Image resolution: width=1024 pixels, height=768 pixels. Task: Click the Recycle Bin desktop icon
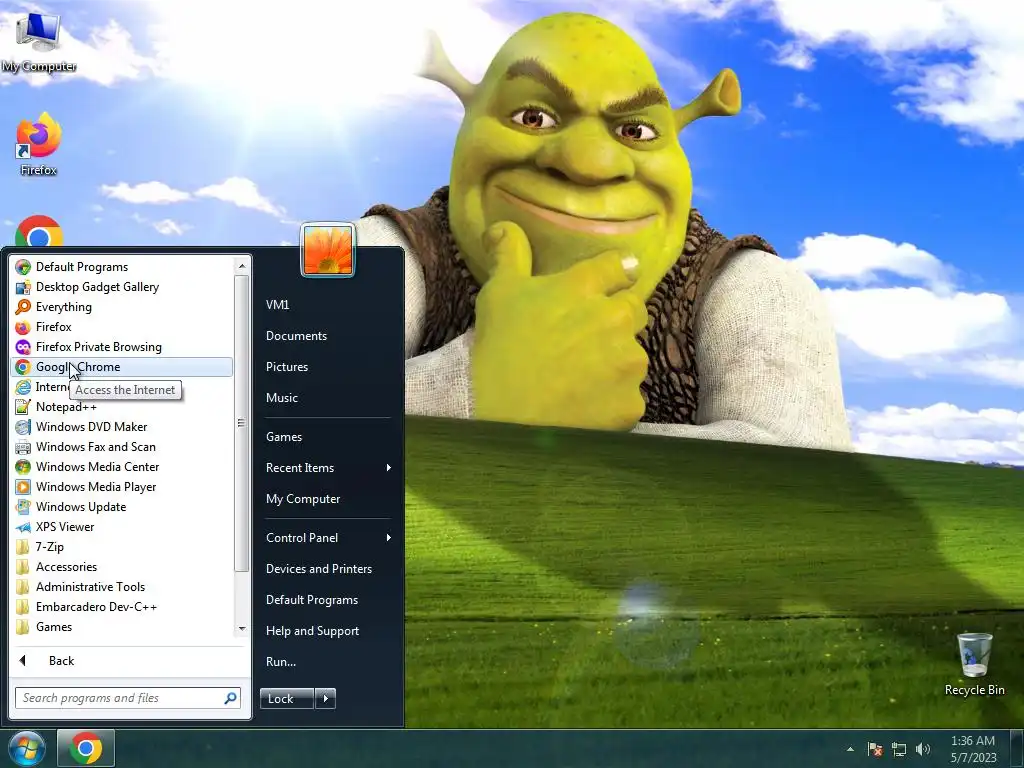[974, 655]
